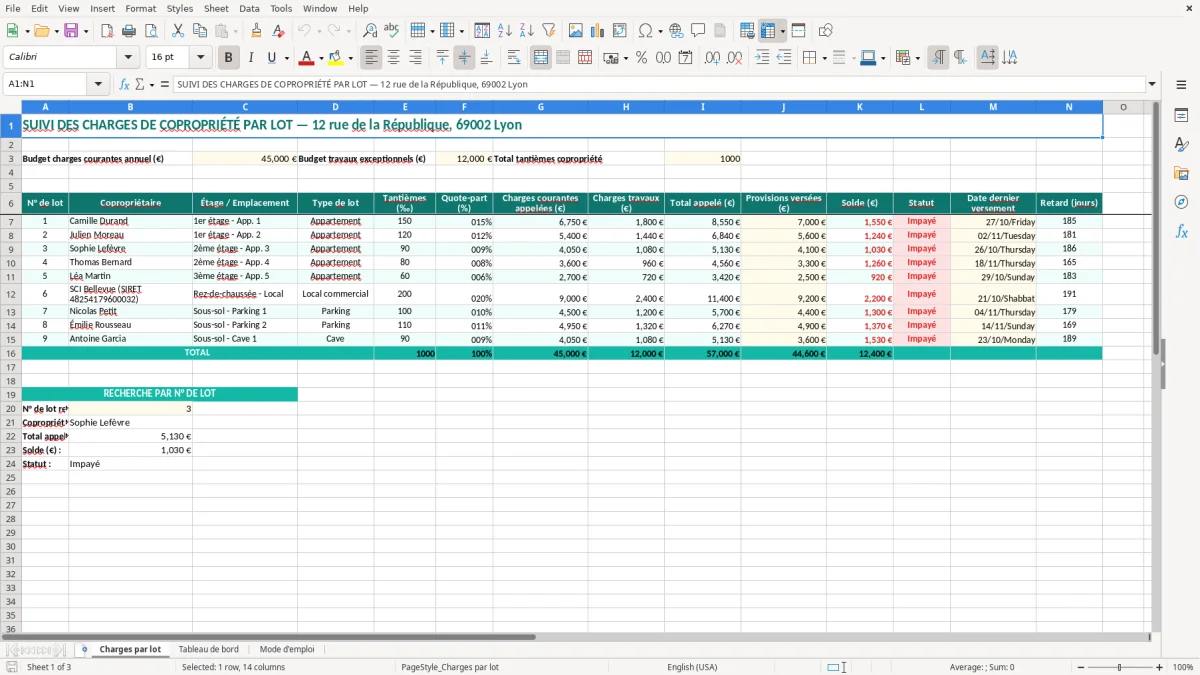Open Find and Replace icon
Screen dimensions: 1200x675
(x=370, y=31)
